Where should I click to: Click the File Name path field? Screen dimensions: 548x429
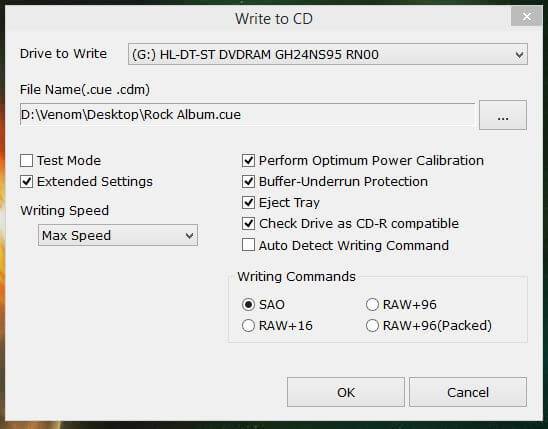tap(247, 115)
